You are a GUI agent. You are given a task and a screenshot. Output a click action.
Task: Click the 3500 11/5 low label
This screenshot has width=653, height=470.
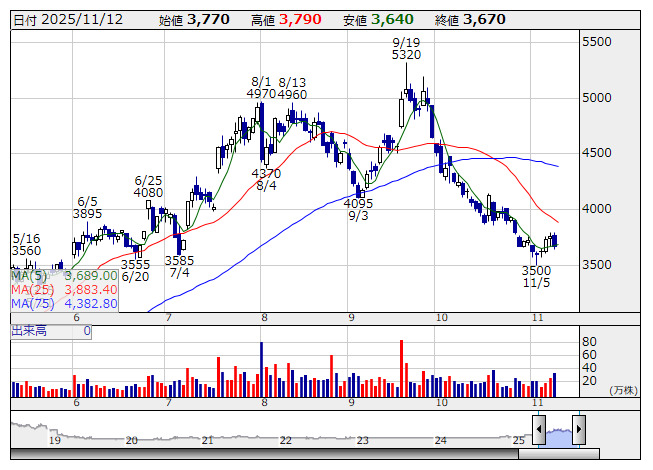click(x=536, y=276)
